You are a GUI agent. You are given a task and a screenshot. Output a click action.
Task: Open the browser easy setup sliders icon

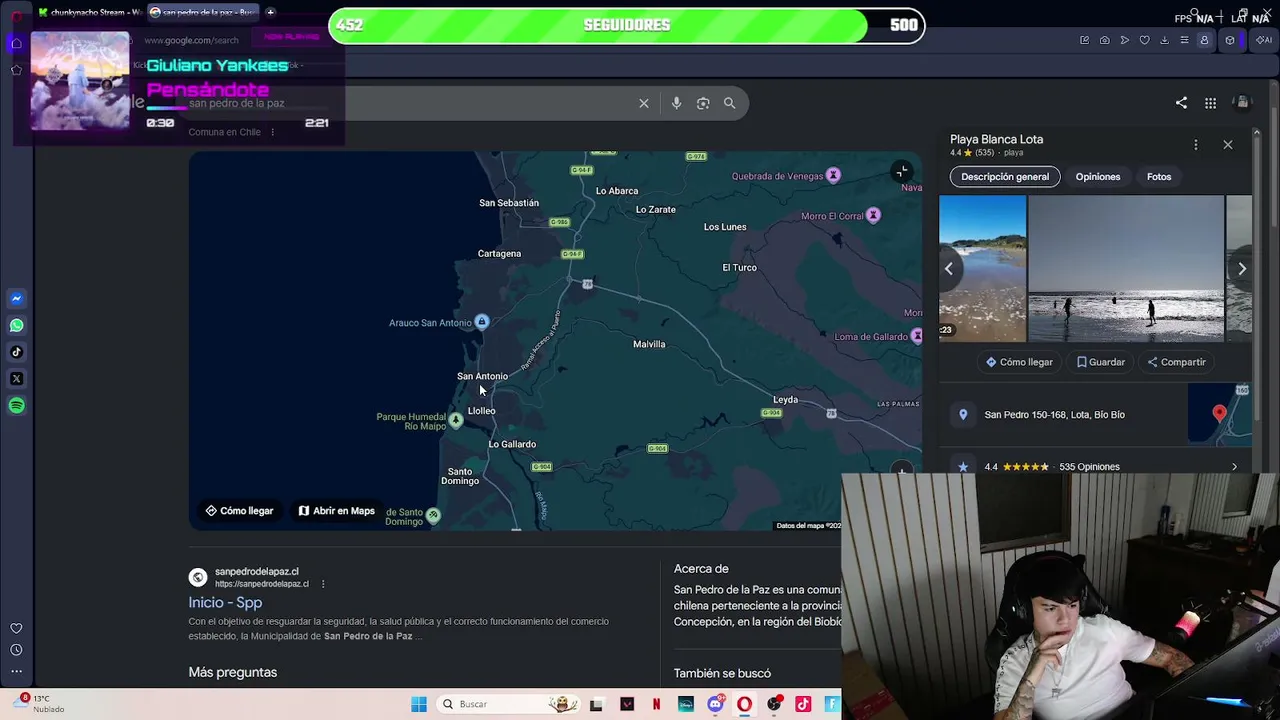(1184, 40)
